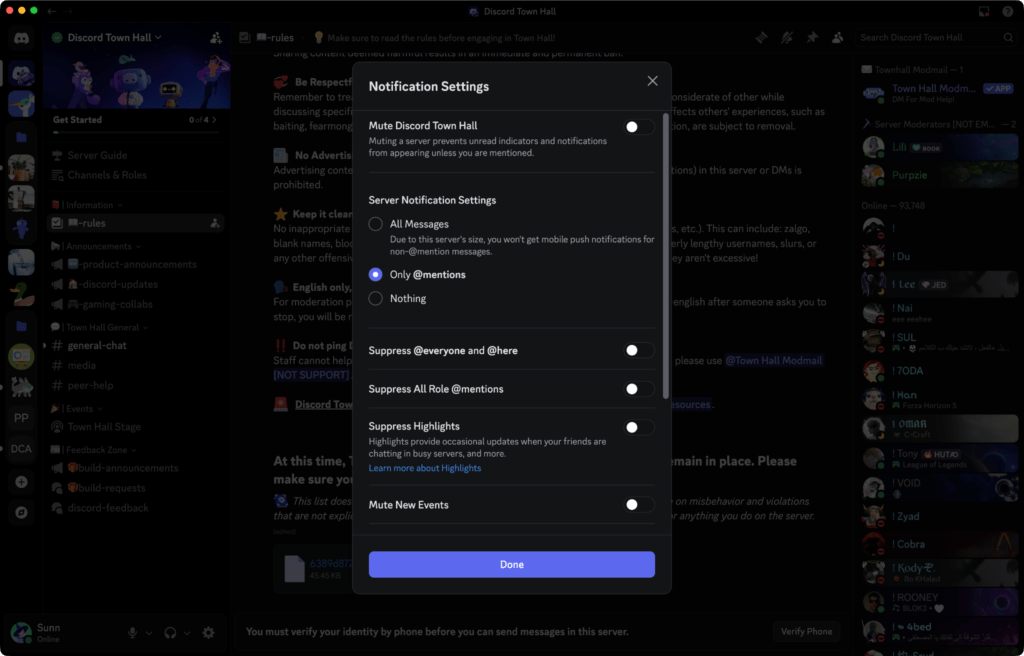Click the Server Guide signpost icon
This screenshot has width=1024, height=656.
tap(57, 156)
